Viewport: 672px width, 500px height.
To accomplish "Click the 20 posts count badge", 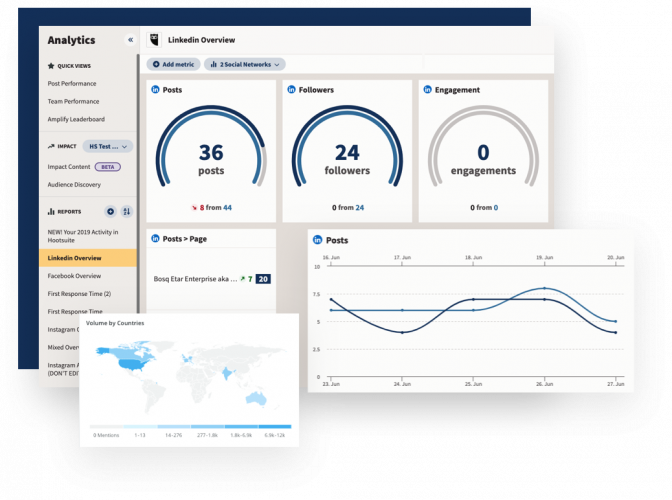I will pos(263,279).
